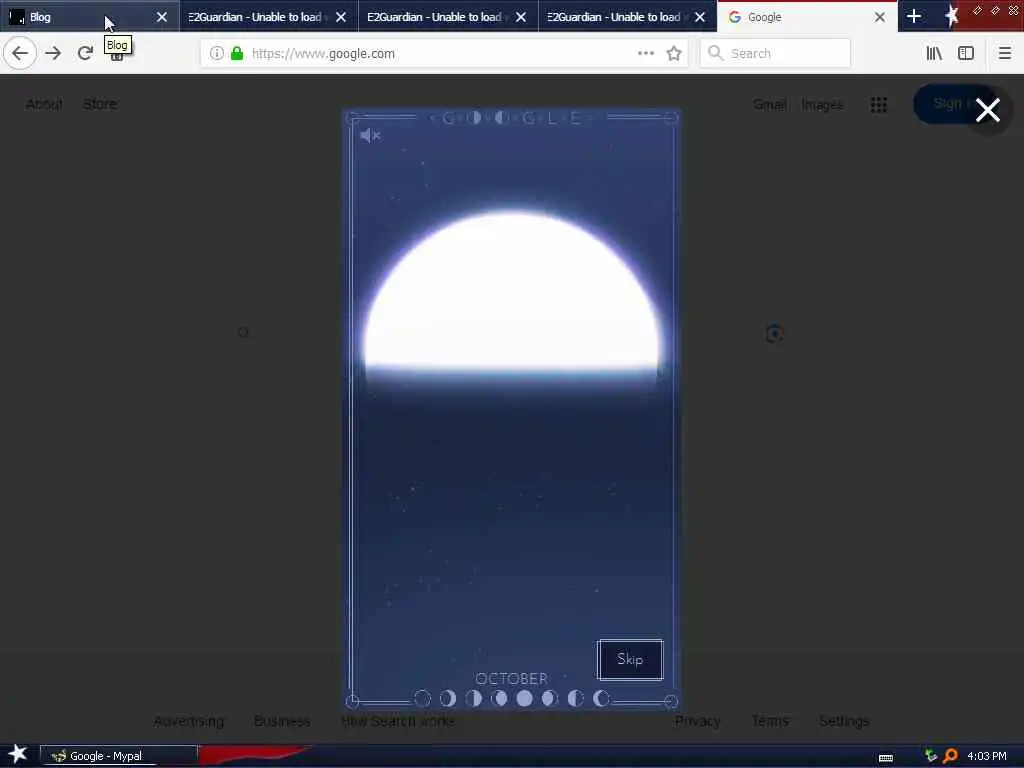1024x768 pixels.
Task: Open the browser hamburger menu
Action: pos(1005,54)
